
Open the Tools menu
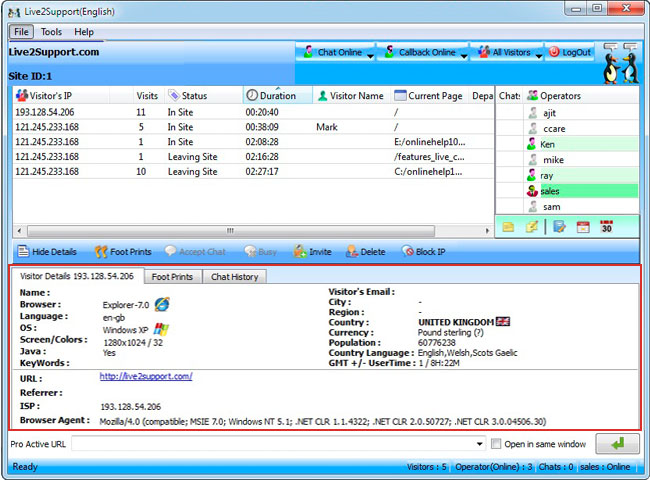point(51,32)
